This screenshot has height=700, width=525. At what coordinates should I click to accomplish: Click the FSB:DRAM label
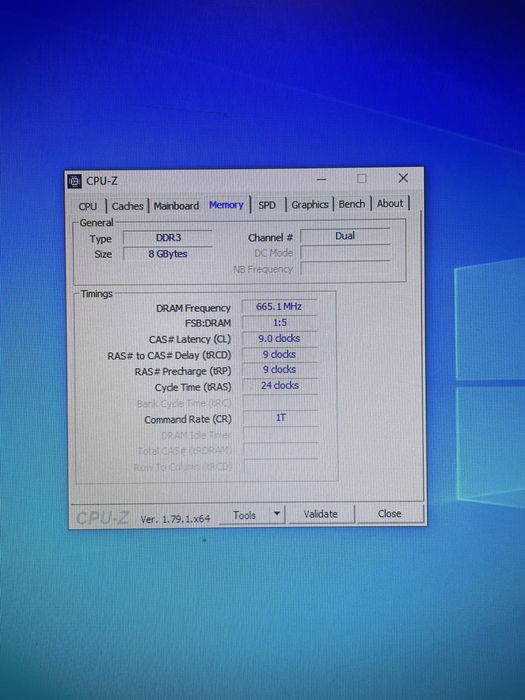(208, 323)
